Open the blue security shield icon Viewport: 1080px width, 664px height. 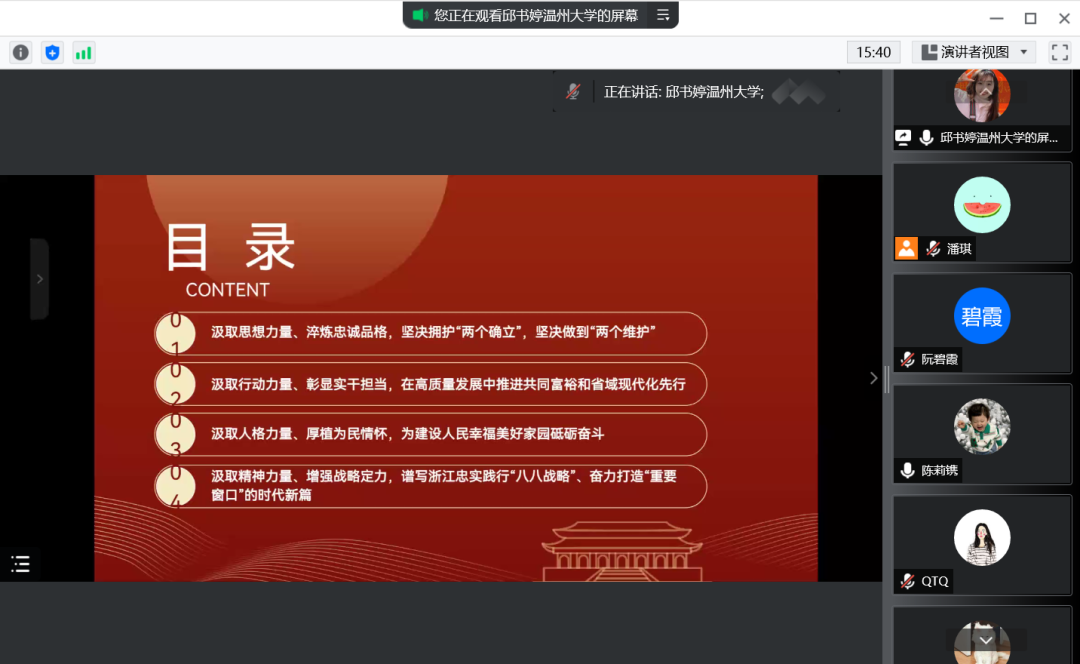click(52, 53)
